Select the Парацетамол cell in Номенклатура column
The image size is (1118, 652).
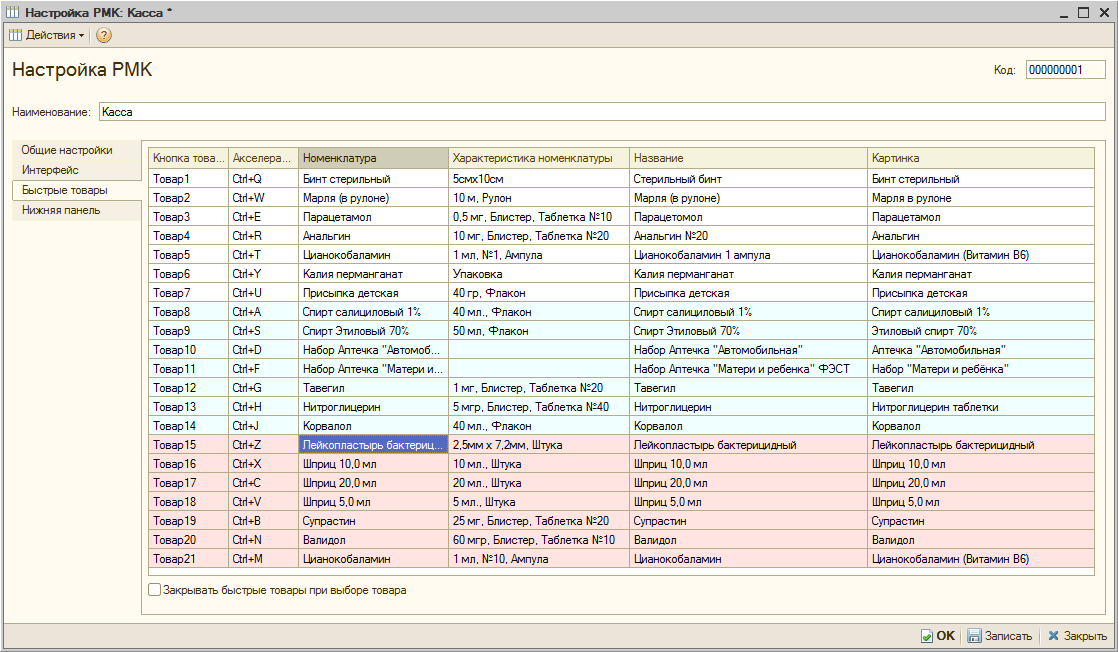373,217
